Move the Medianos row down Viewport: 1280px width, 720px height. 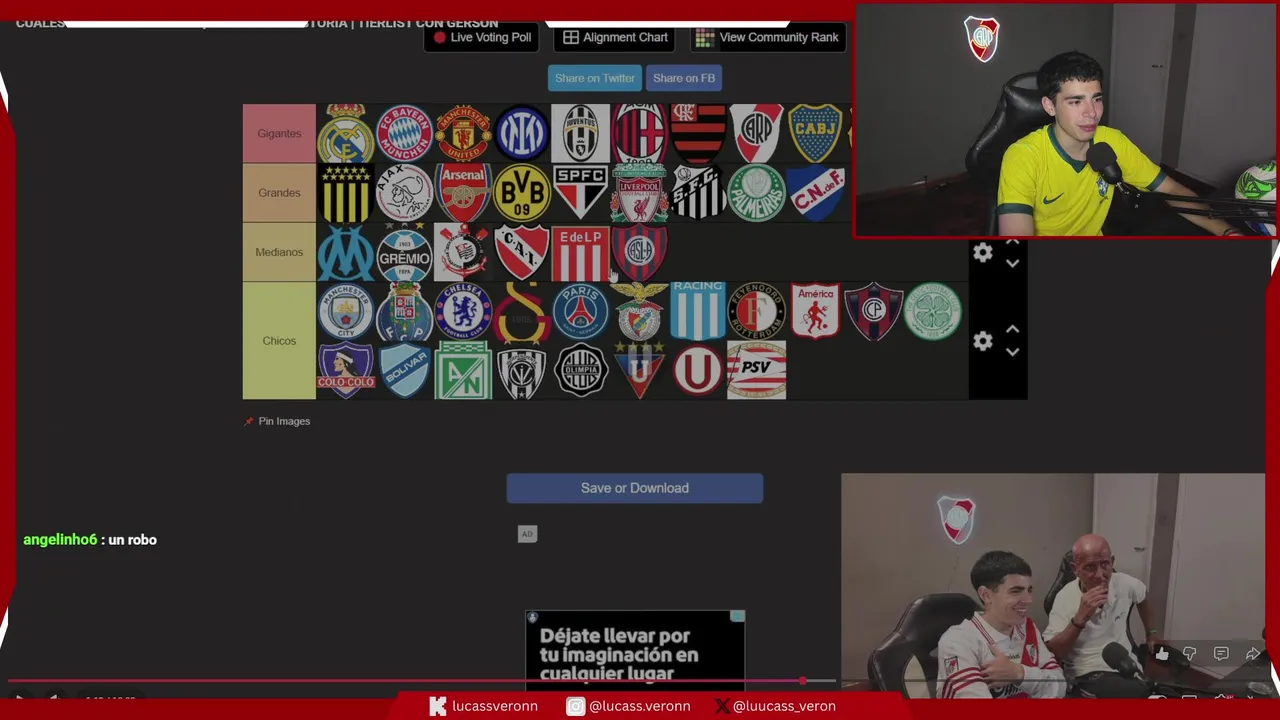(x=1012, y=264)
